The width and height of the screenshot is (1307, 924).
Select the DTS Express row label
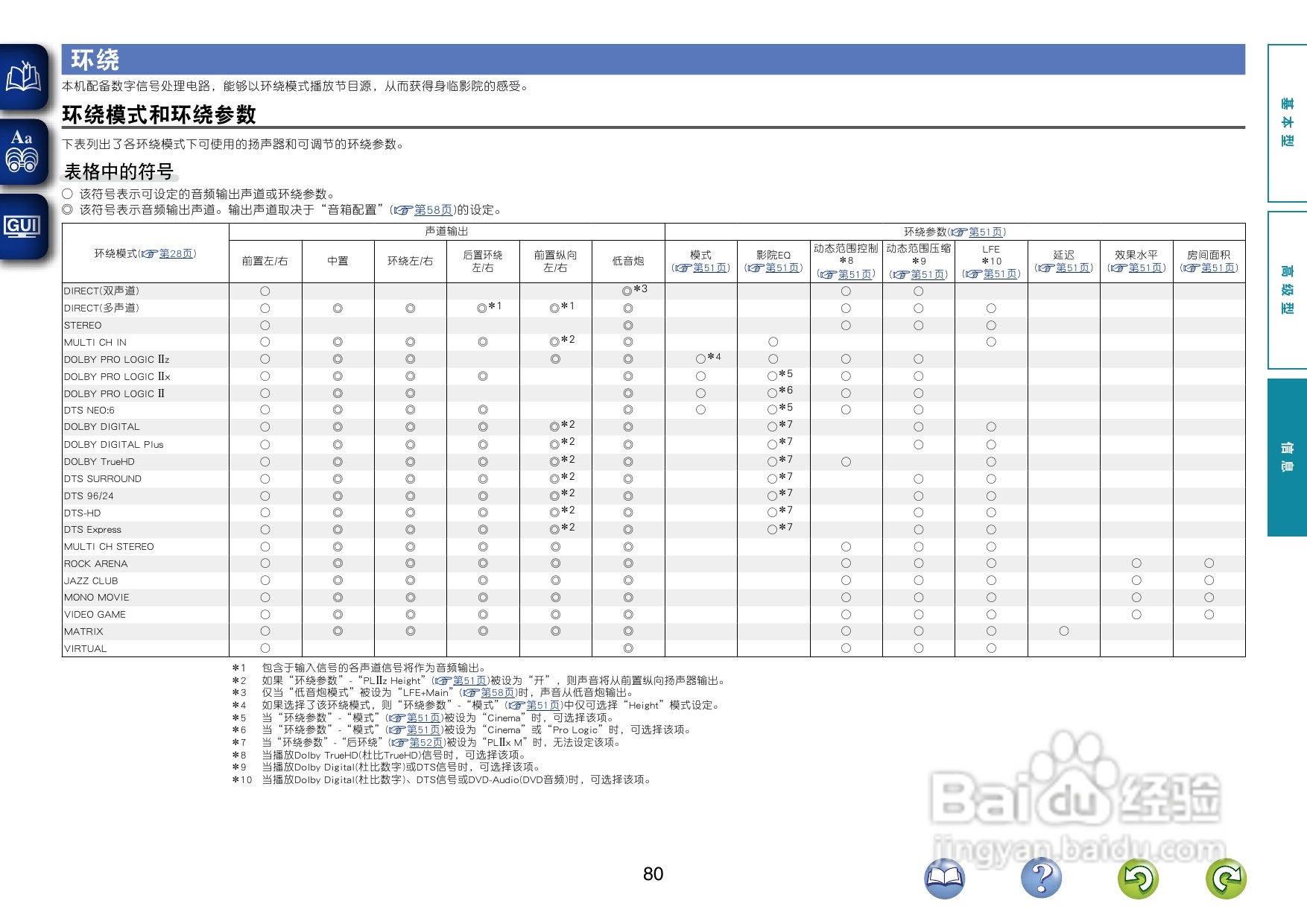pyautogui.click(x=92, y=530)
